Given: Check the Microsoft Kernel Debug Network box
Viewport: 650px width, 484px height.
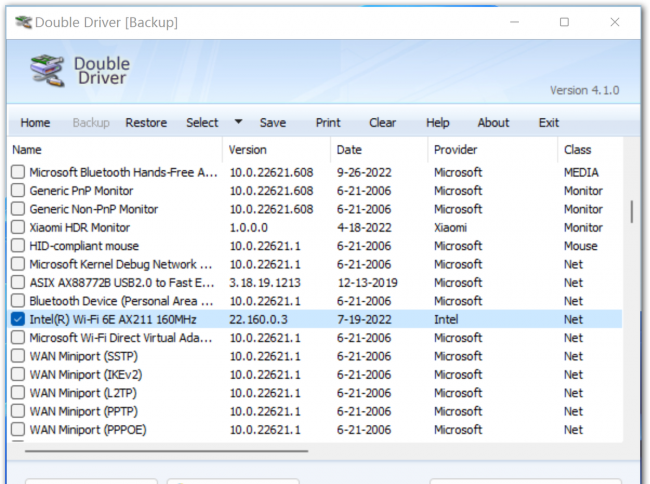Looking at the screenshot, I should coord(18,264).
